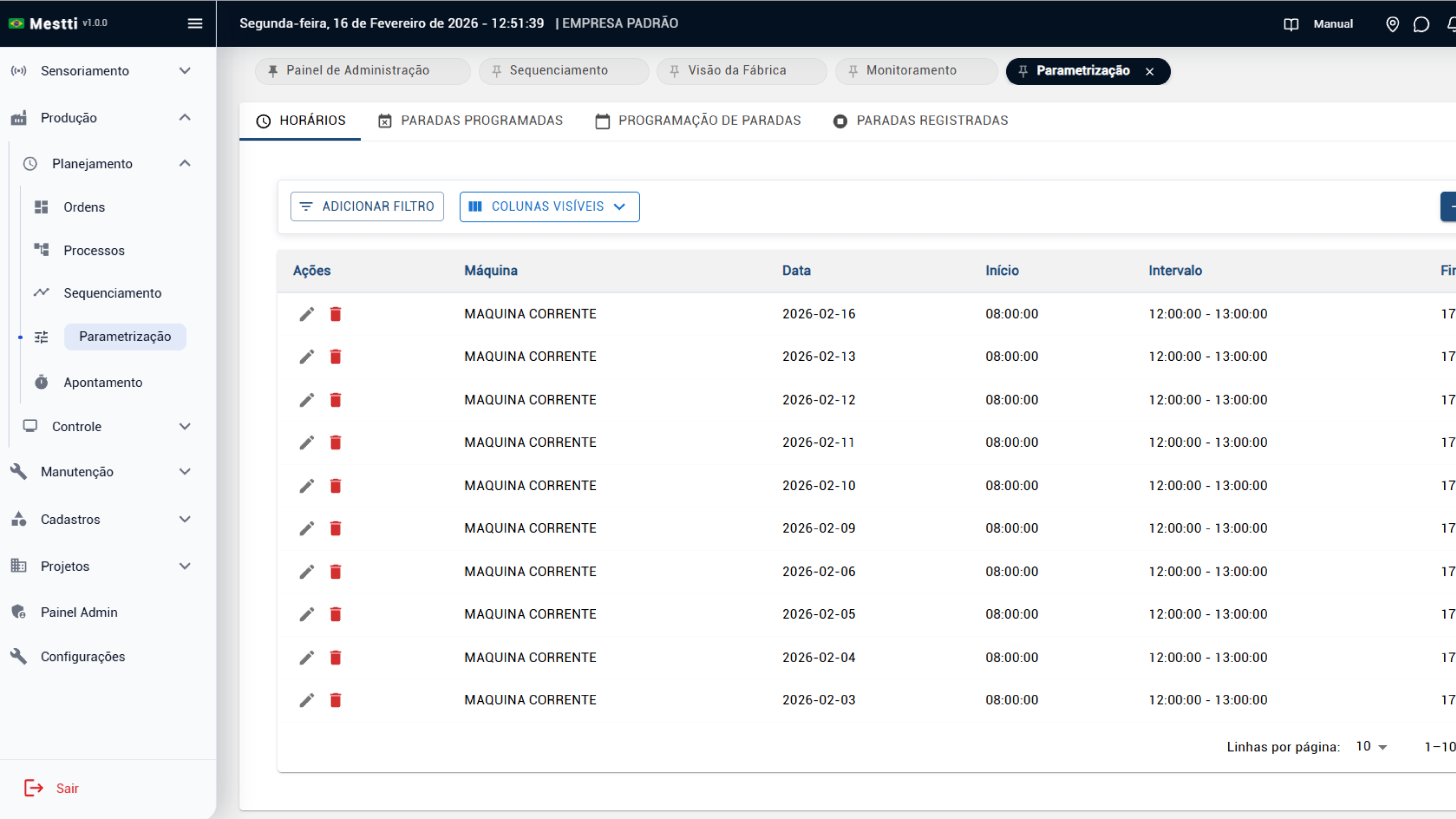Open the Manual book icon

point(1291,24)
